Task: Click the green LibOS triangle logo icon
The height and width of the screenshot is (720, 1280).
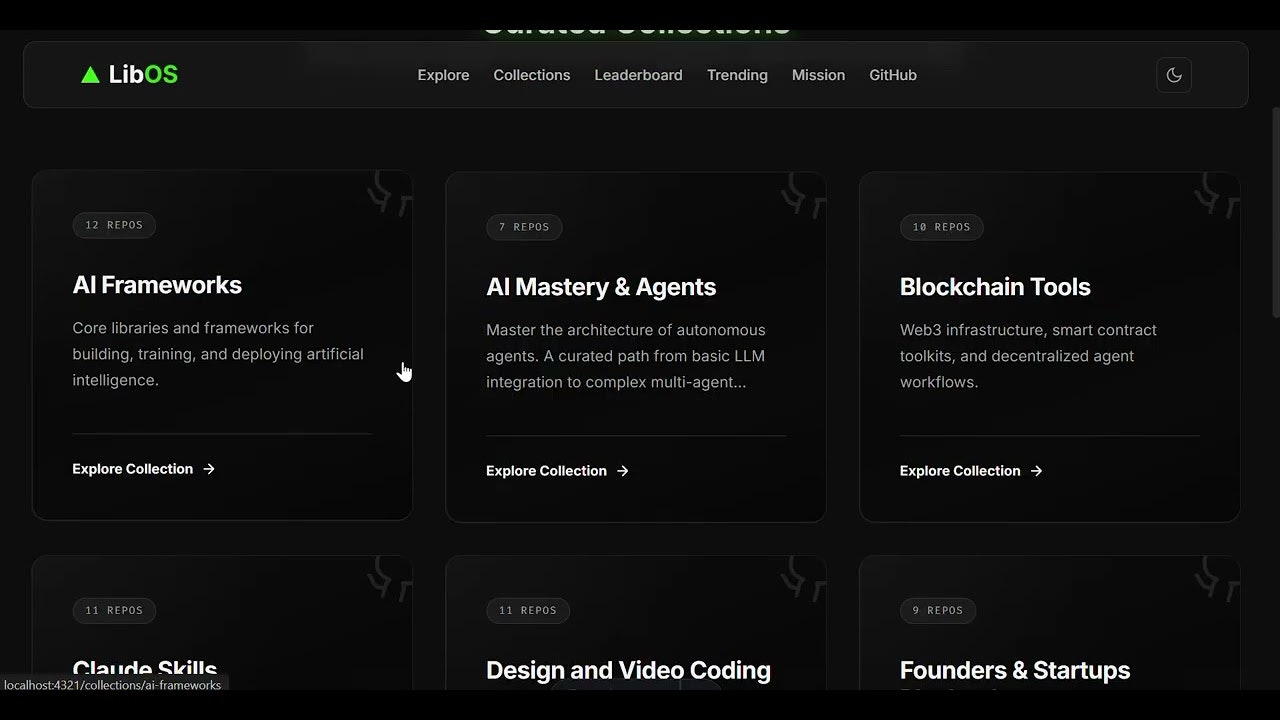Action: pyautogui.click(x=90, y=75)
